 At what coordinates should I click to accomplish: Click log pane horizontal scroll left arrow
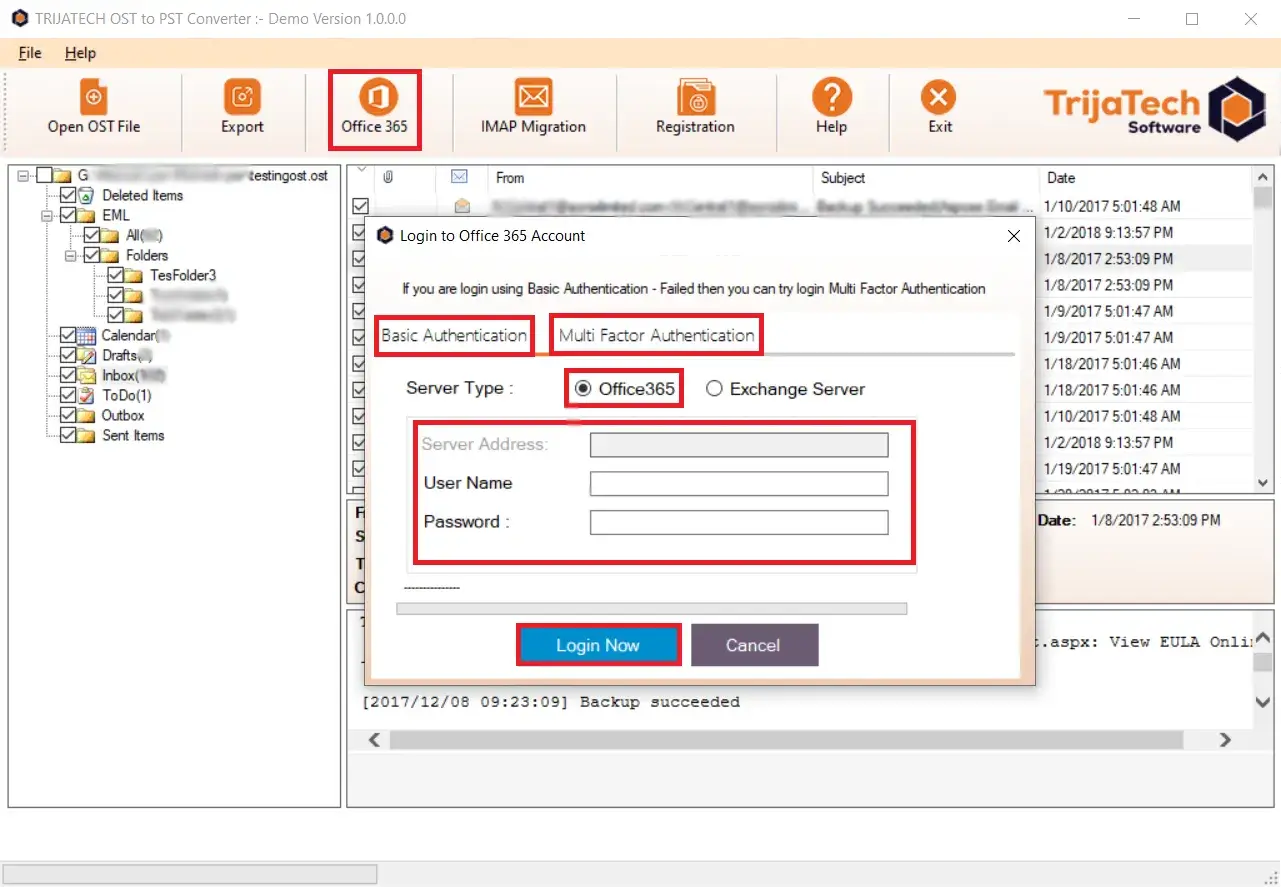374,740
